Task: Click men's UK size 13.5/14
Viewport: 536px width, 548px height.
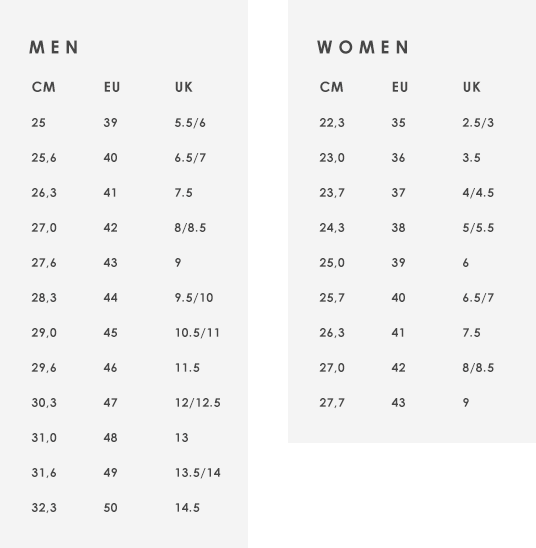Action: point(198,473)
